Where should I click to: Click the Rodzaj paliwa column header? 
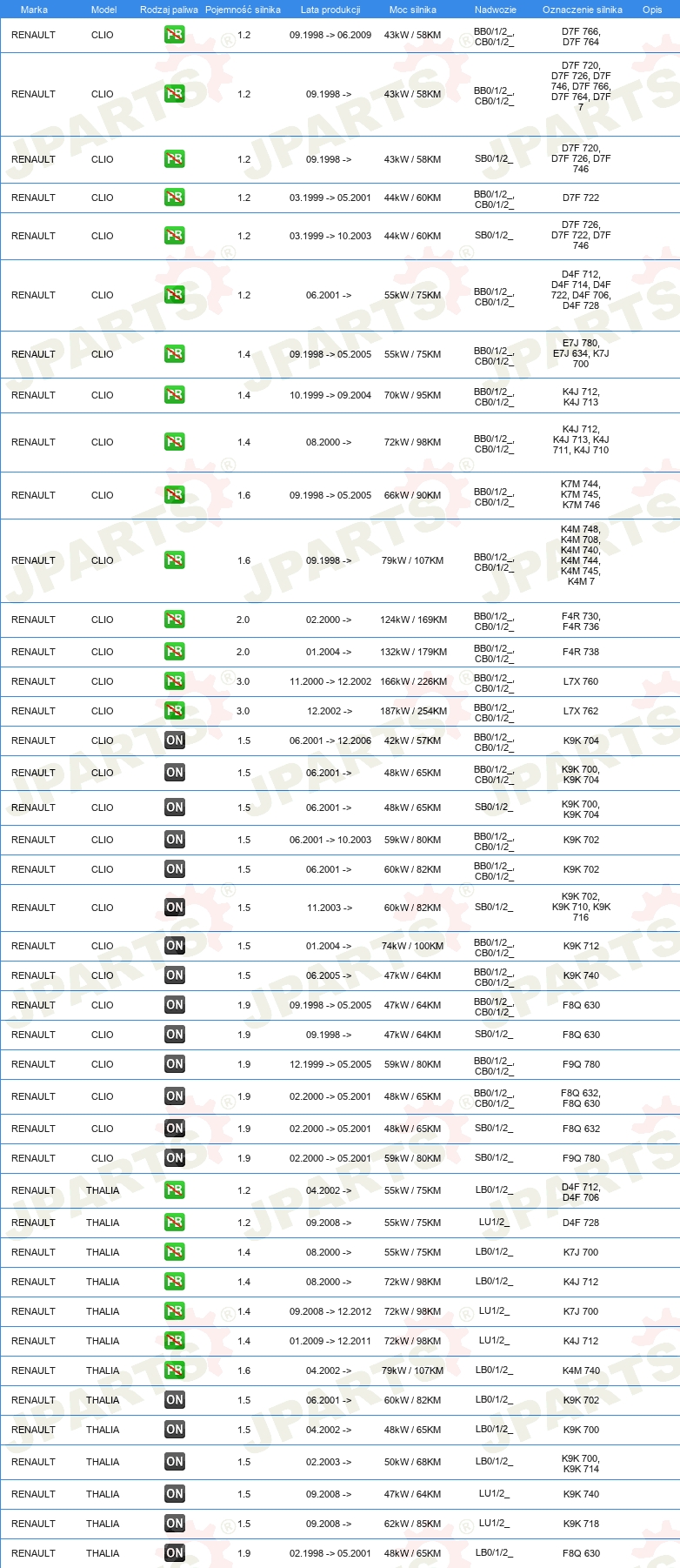[169, 10]
